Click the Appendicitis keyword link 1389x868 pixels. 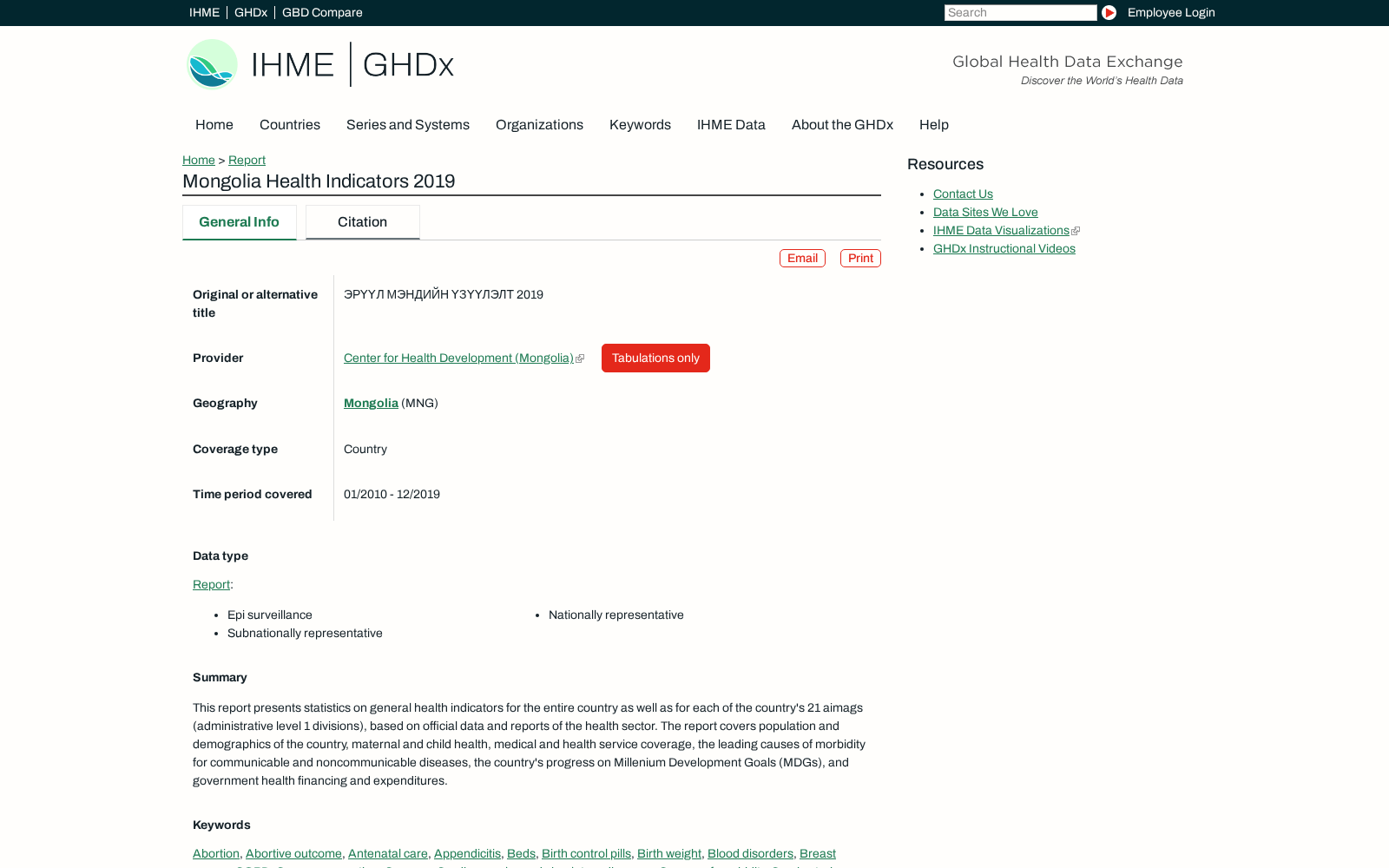[x=467, y=853]
